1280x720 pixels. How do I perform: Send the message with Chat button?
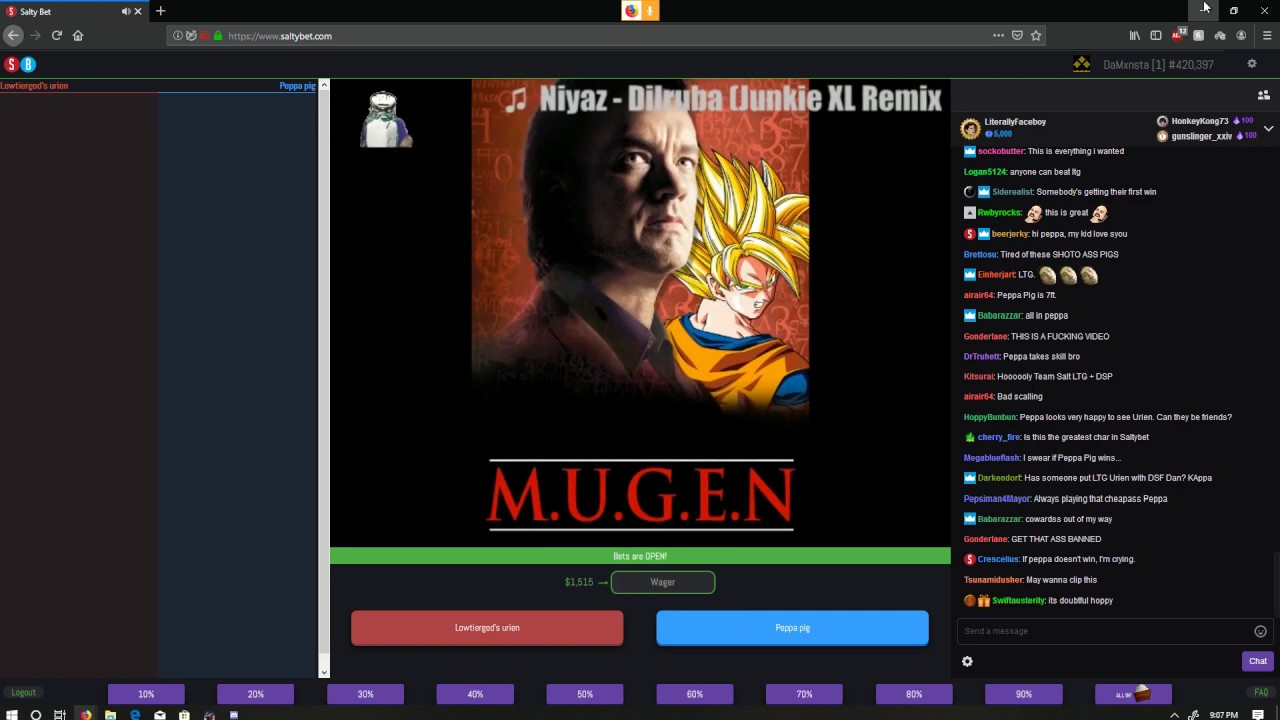click(1257, 661)
